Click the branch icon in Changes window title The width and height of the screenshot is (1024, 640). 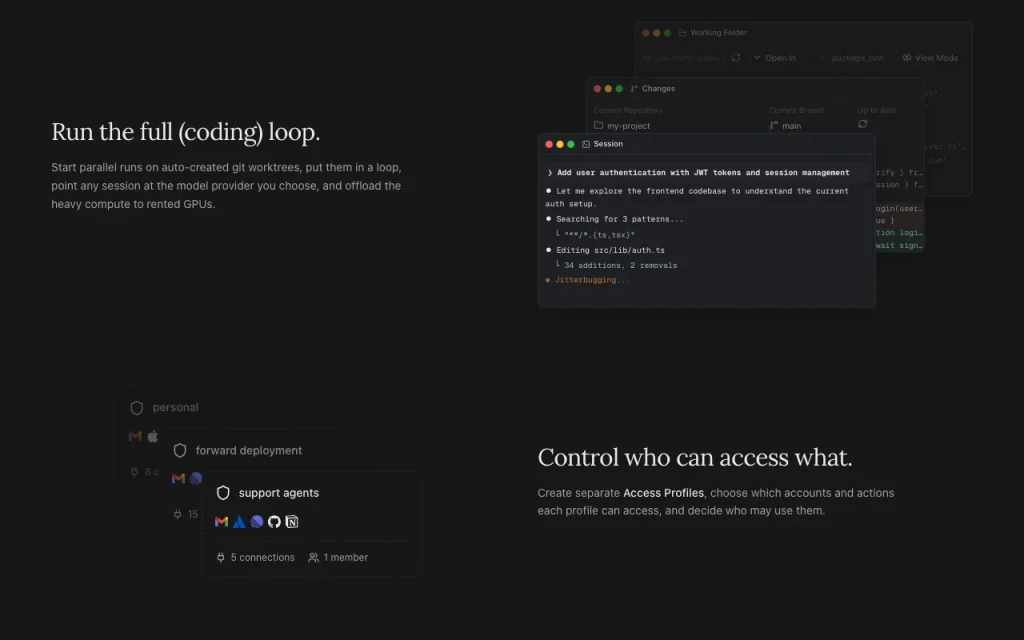(x=634, y=89)
